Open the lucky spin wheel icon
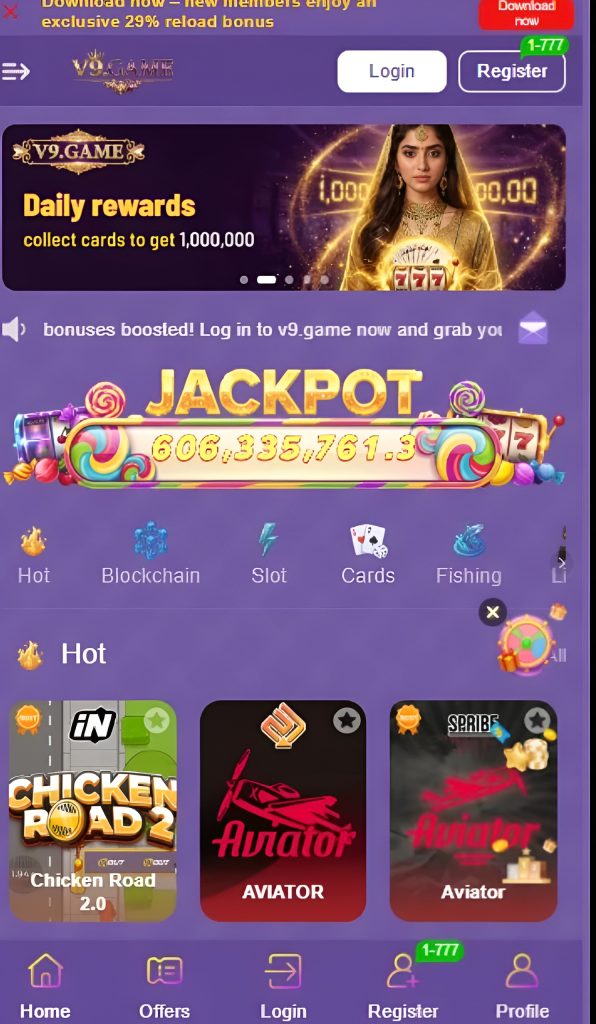 coord(525,643)
